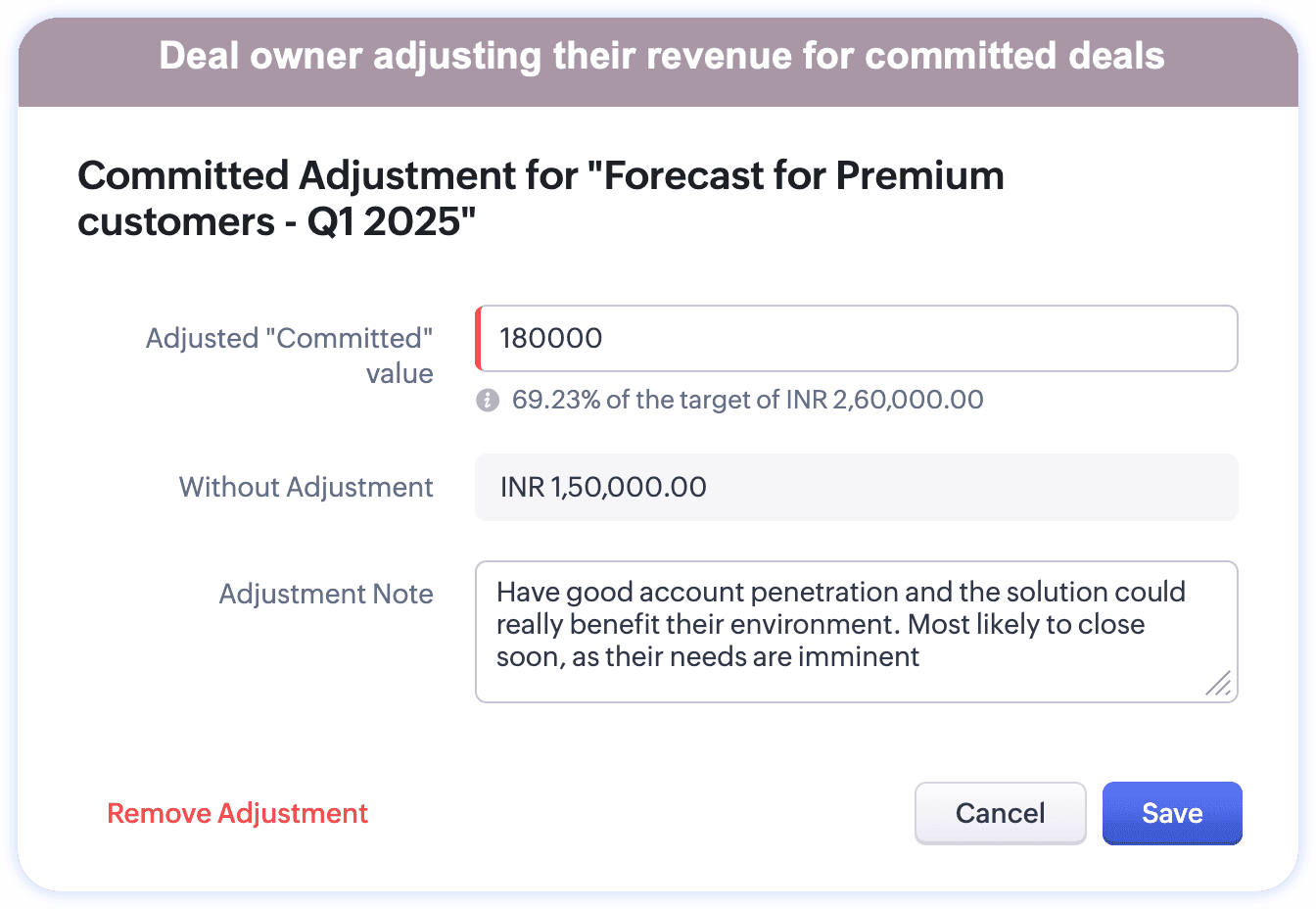Grab the Adjustment Note resize handle
The image size is (1316, 909).
click(1219, 684)
